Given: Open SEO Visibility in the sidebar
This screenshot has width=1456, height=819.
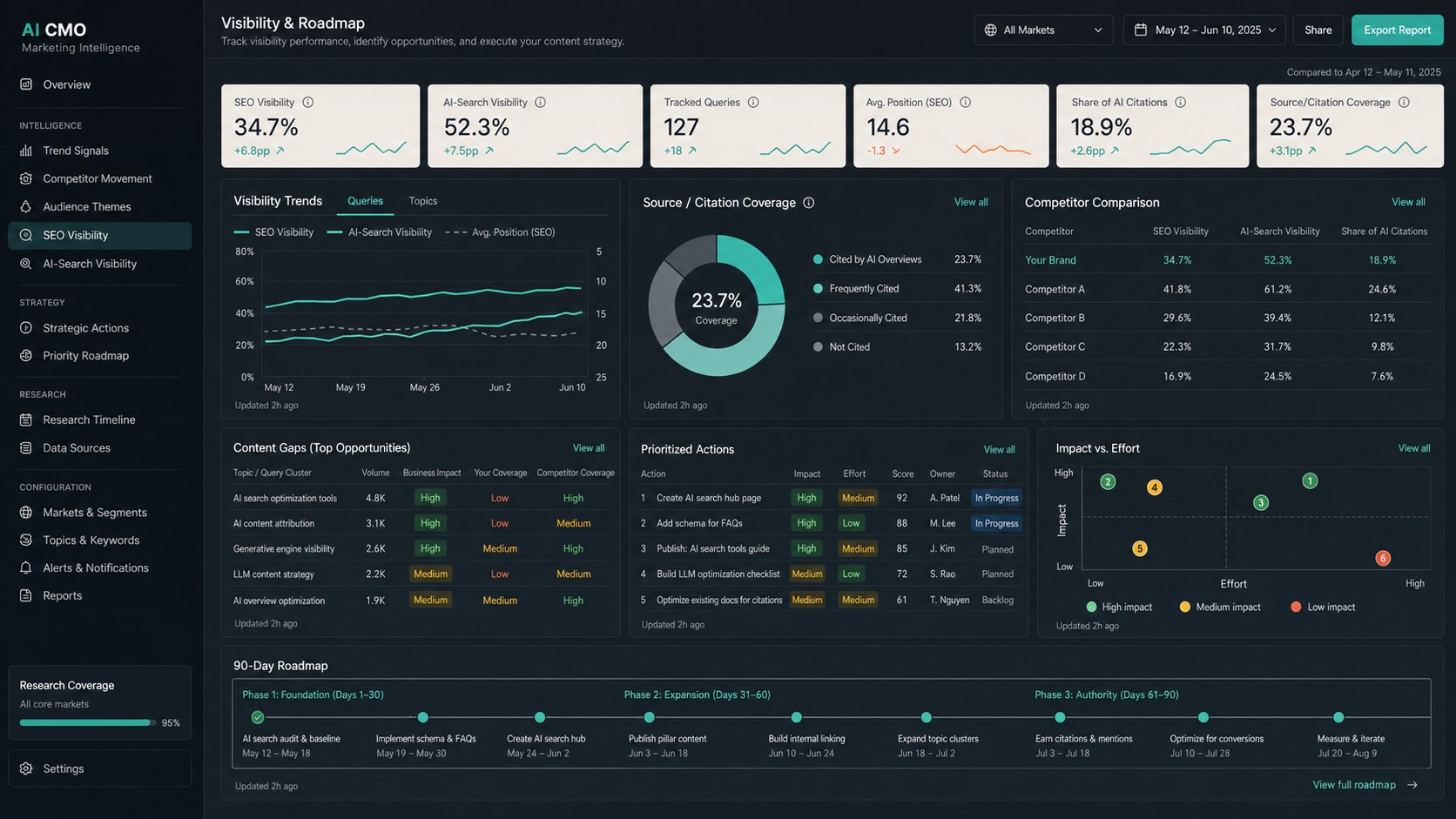Looking at the screenshot, I should tap(99, 235).
